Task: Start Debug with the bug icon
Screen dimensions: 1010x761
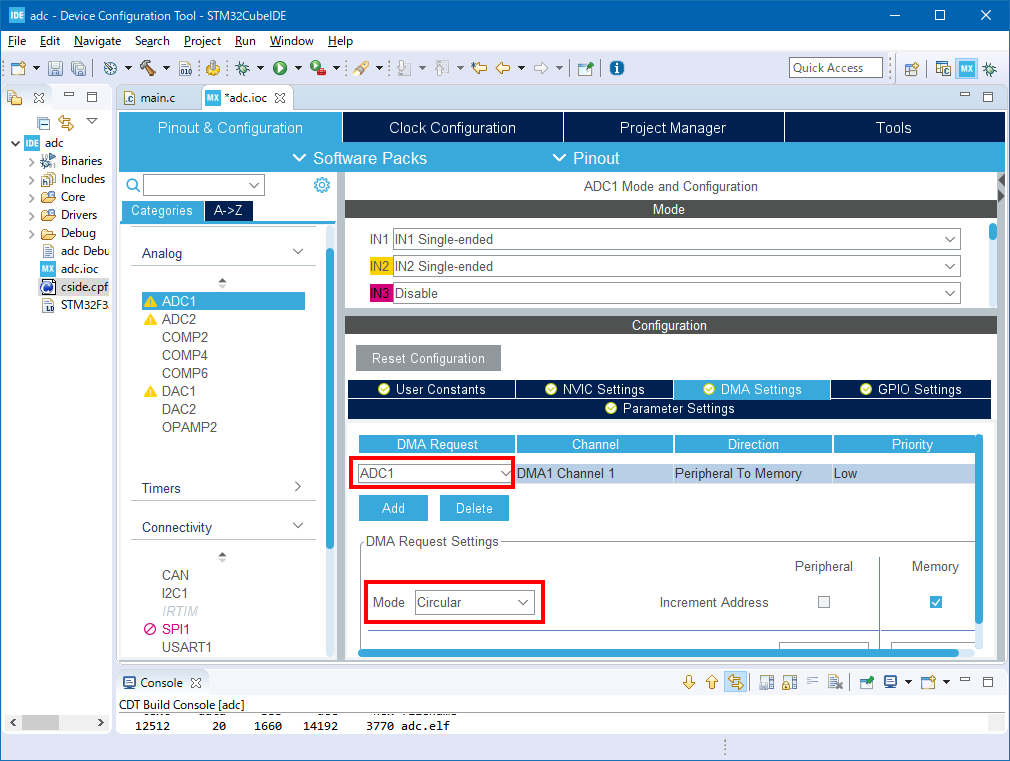Action: tap(243, 68)
